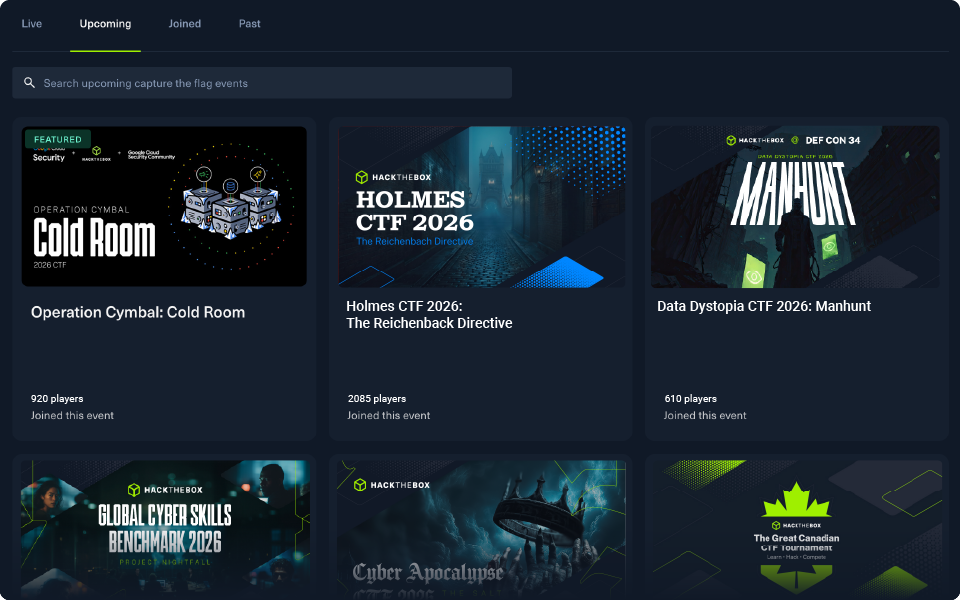The image size is (960, 600).
Task: Click the FEATURED badge on Cold Room
Action: 58,139
